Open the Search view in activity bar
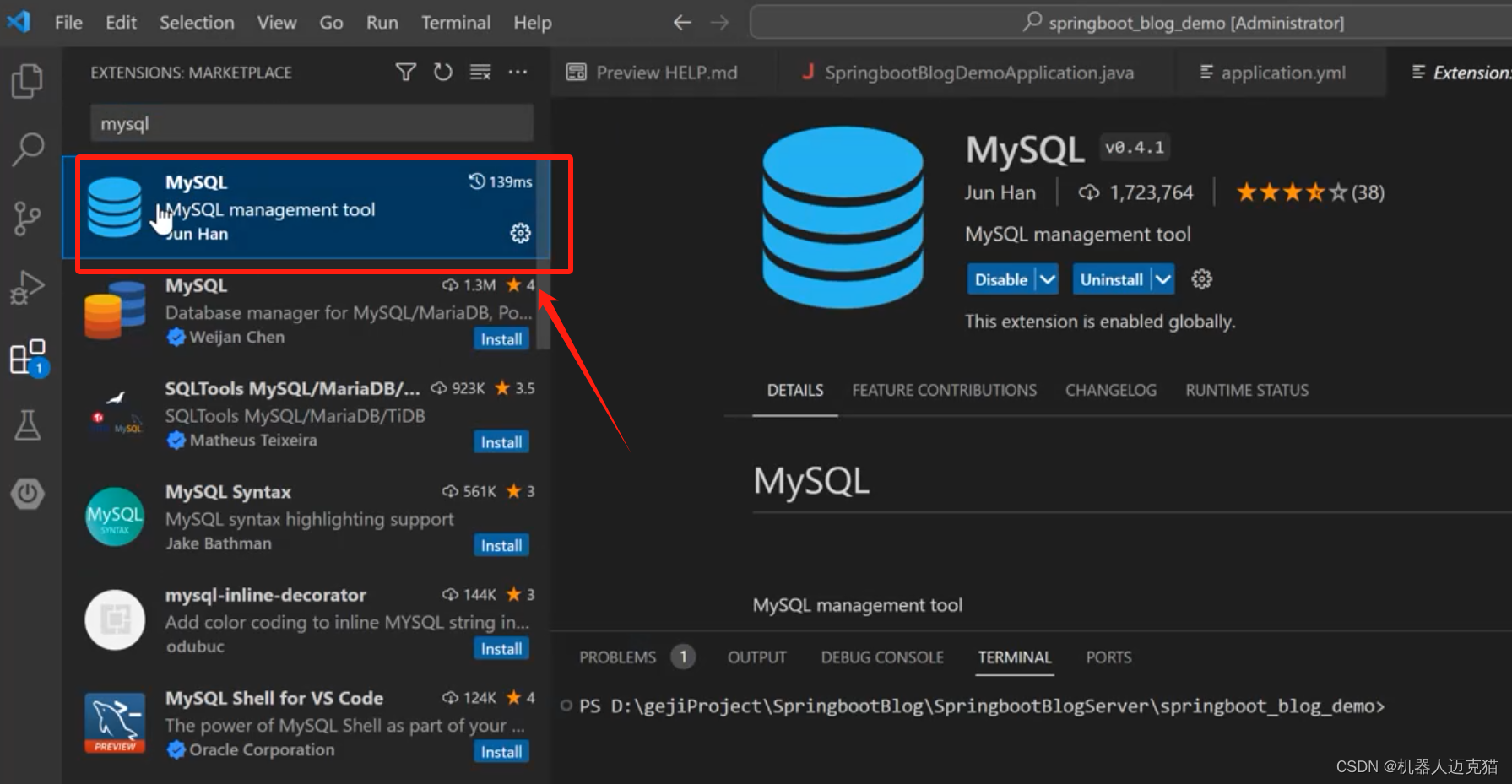The width and height of the screenshot is (1512, 784). [27, 149]
